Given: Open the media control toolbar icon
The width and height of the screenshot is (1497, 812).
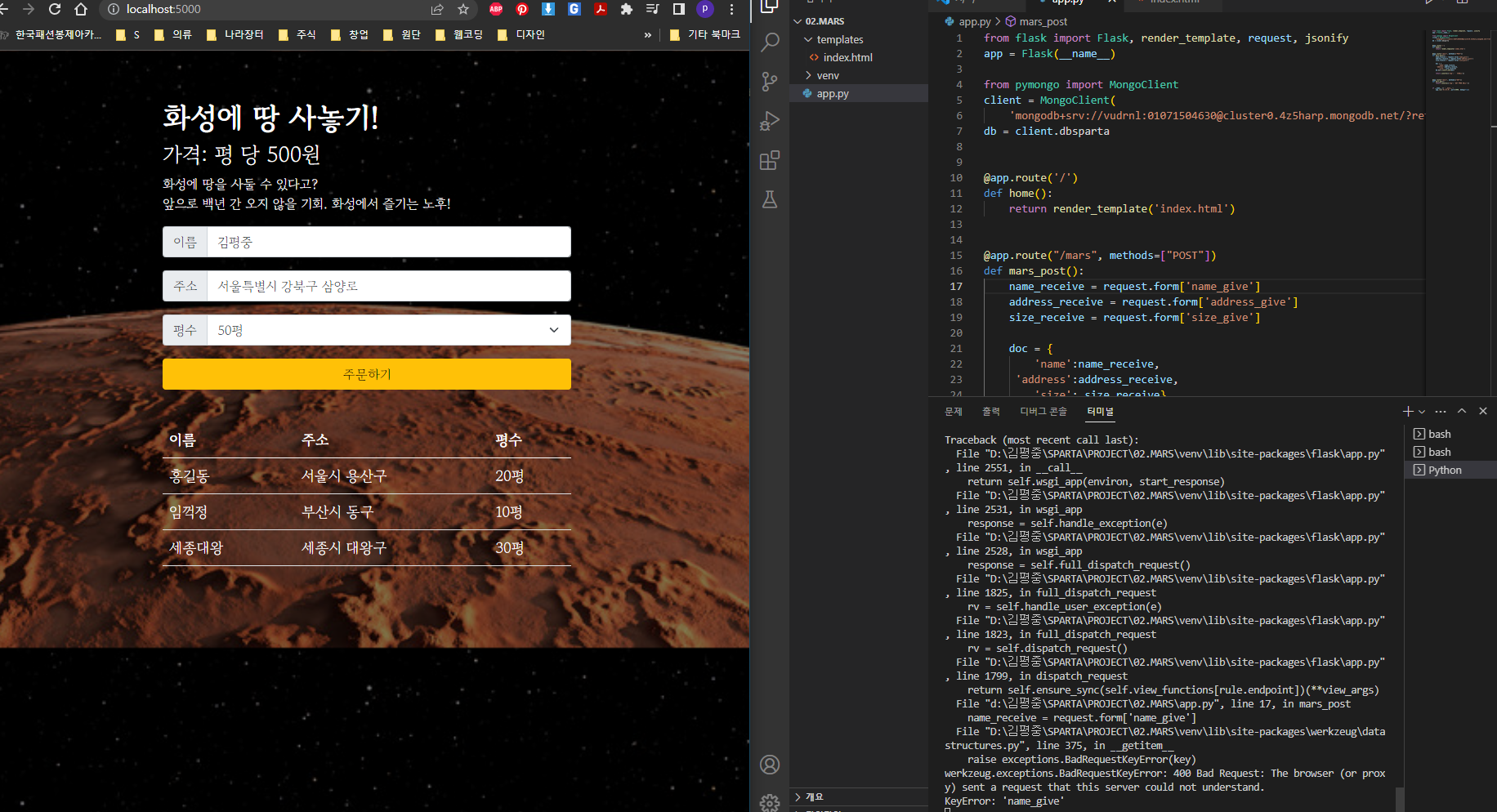Looking at the screenshot, I should 652,9.
